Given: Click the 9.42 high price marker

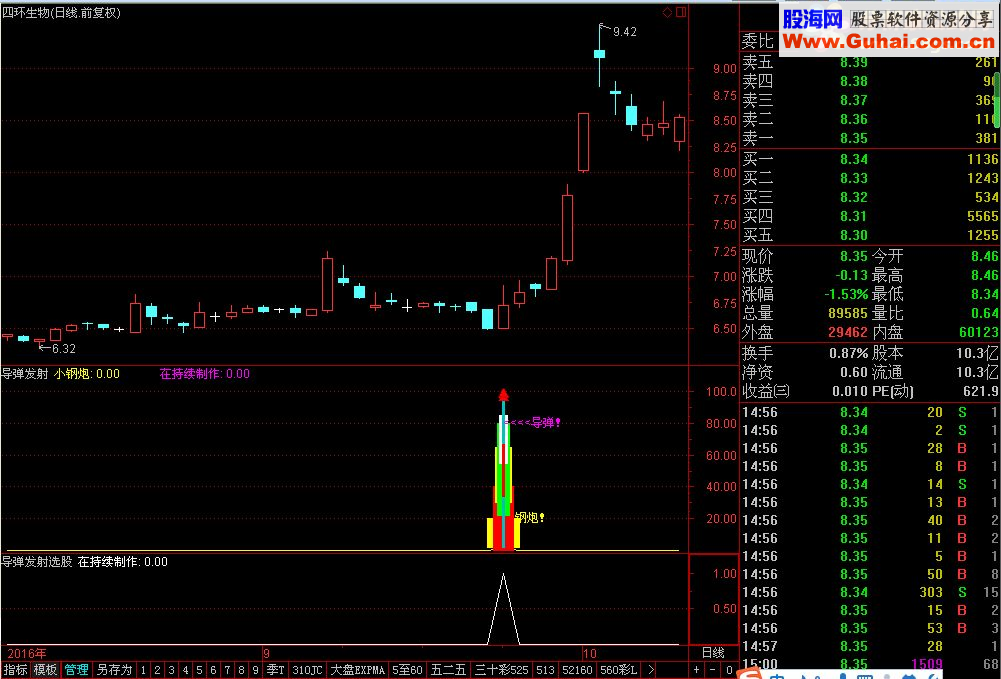Looking at the screenshot, I should [624, 32].
